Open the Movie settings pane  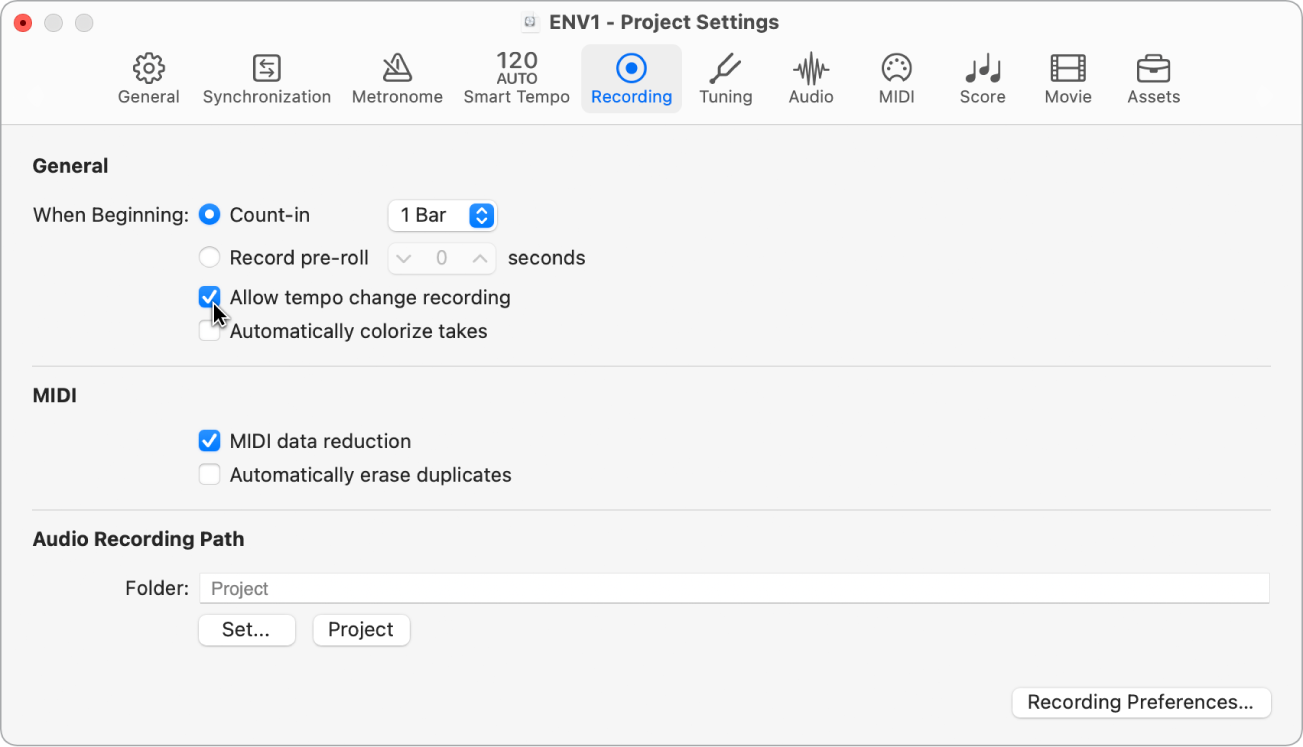tap(1068, 79)
